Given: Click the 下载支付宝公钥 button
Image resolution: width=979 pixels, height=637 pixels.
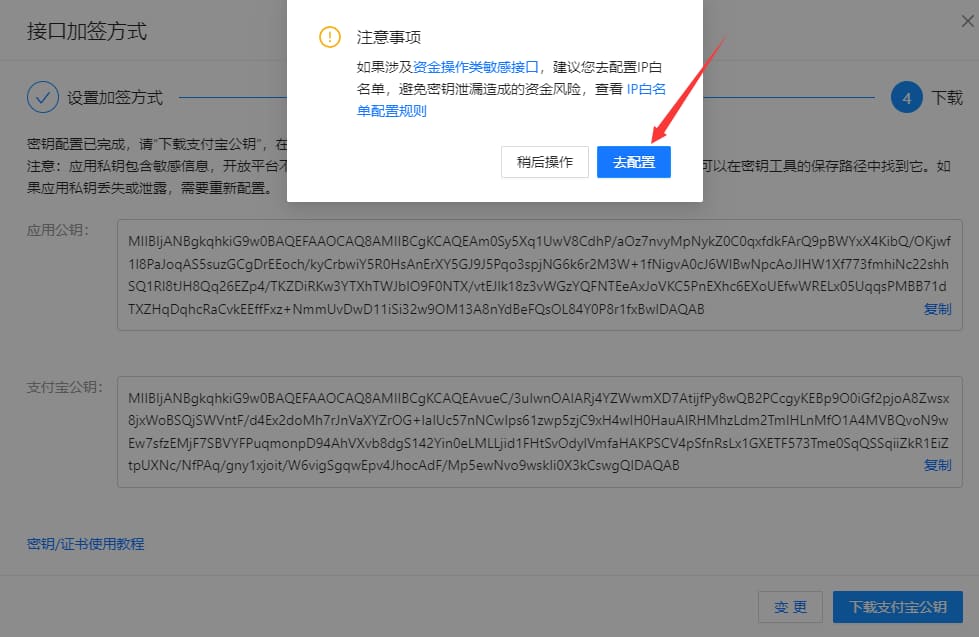Looking at the screenshot, I should 897,606.
